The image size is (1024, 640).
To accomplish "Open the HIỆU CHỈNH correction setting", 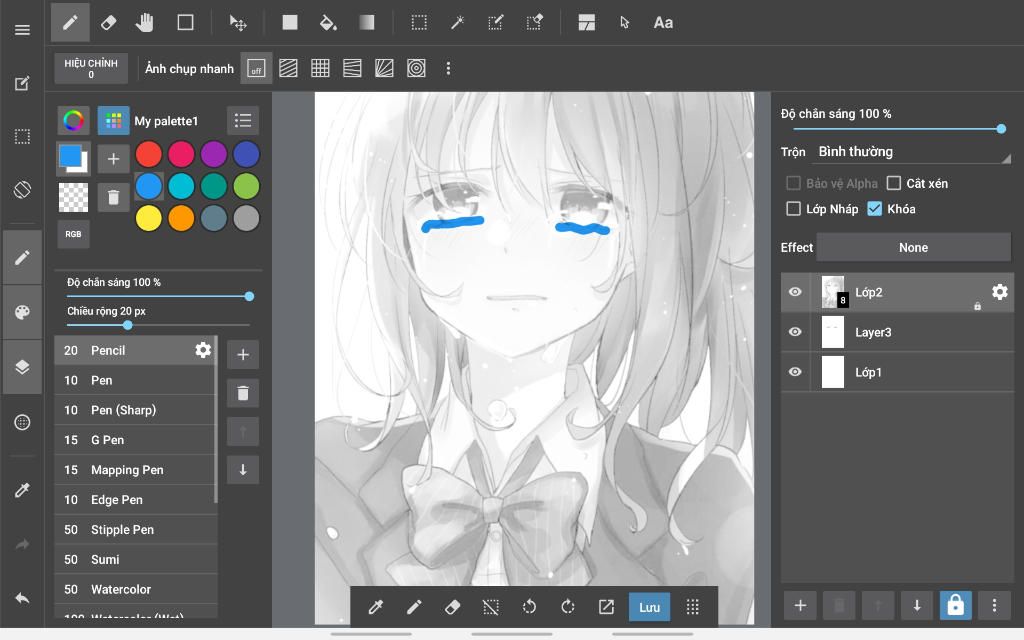I will tap(91, 69).
